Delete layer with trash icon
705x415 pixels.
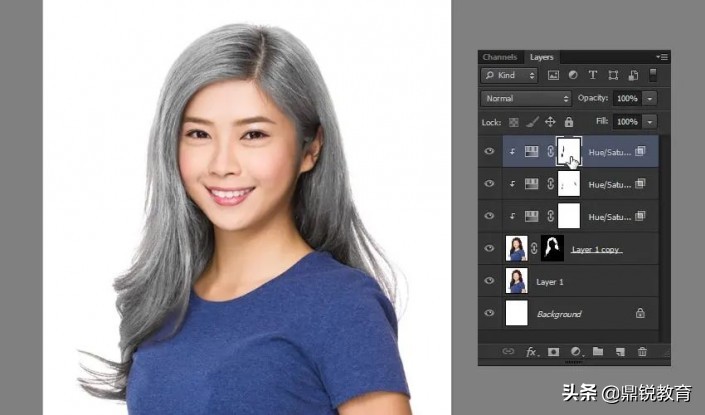643,352
